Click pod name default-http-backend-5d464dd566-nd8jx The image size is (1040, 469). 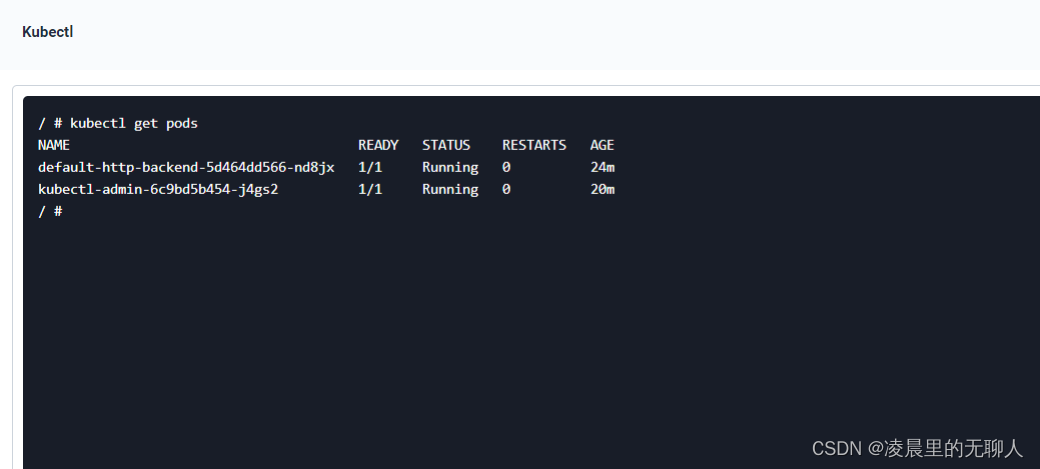186,168
